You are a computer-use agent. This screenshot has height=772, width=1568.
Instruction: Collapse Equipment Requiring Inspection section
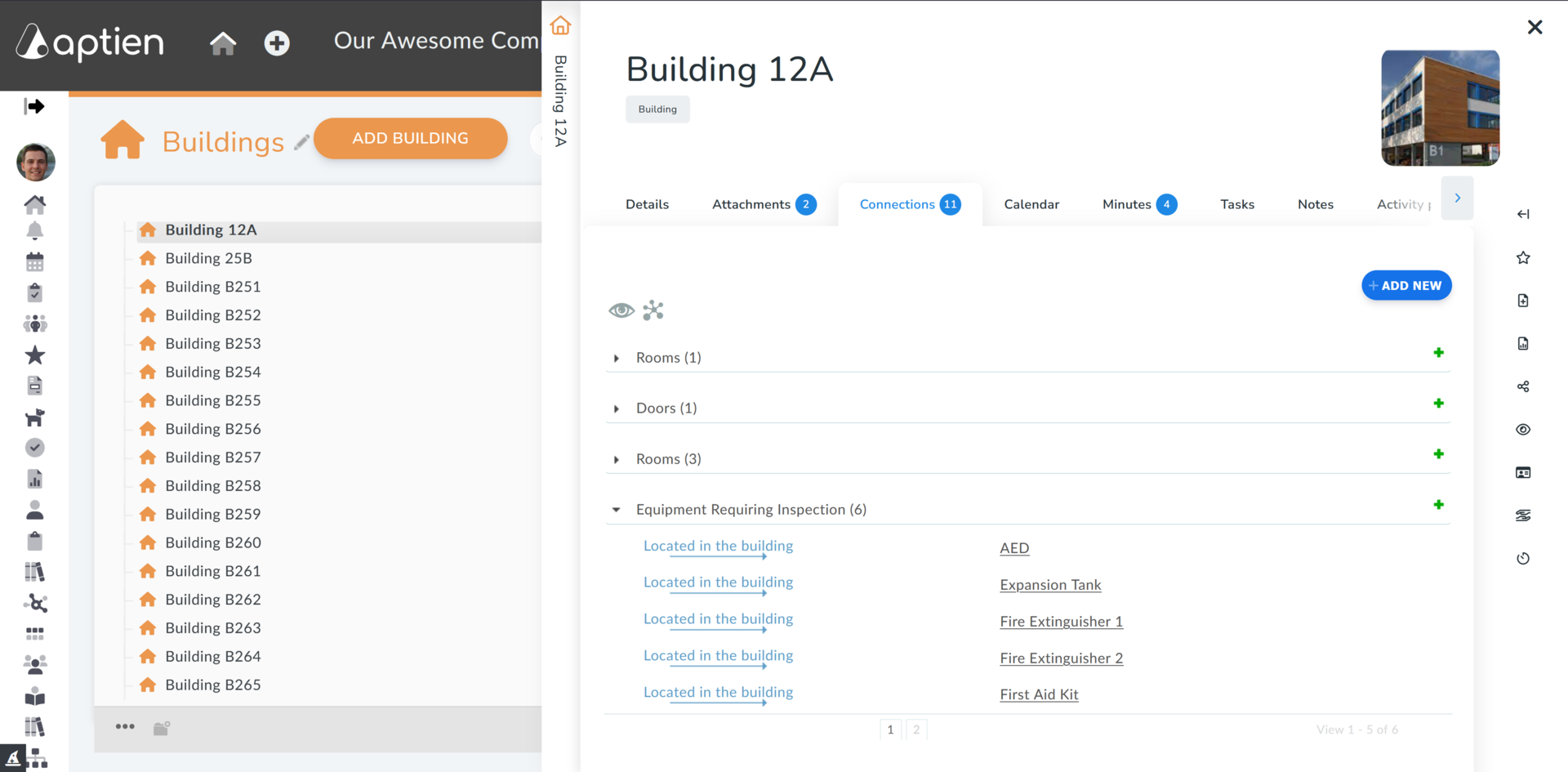coord(617,510)
